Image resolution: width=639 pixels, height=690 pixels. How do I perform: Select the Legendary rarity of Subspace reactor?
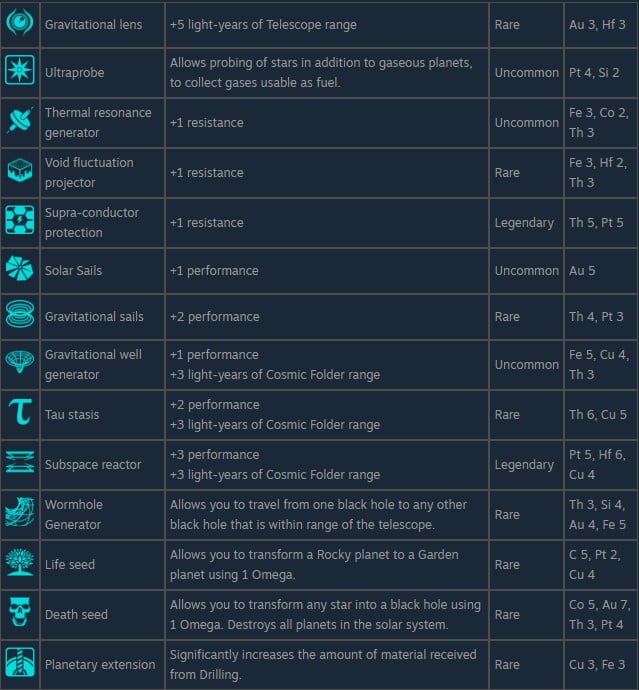pyautogui.click(x=523, y=464)
